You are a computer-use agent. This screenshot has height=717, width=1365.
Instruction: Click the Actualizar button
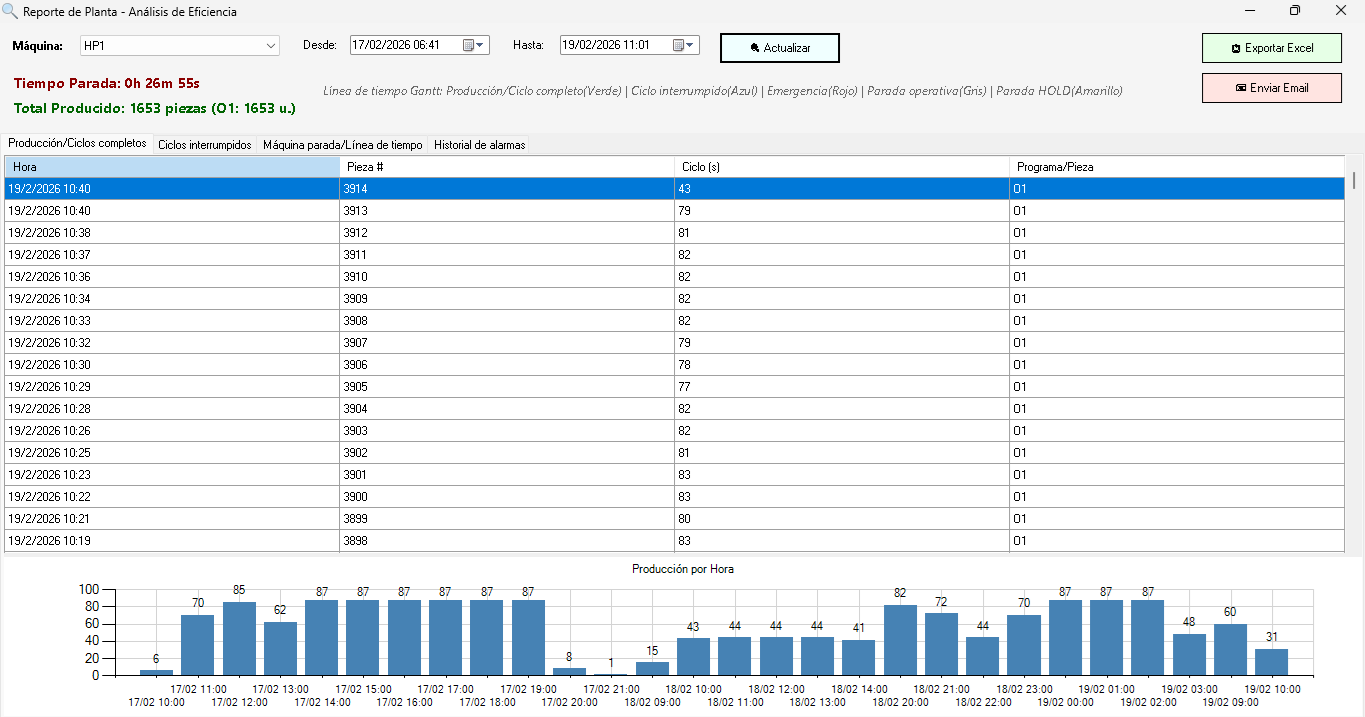tap(780, 48)
